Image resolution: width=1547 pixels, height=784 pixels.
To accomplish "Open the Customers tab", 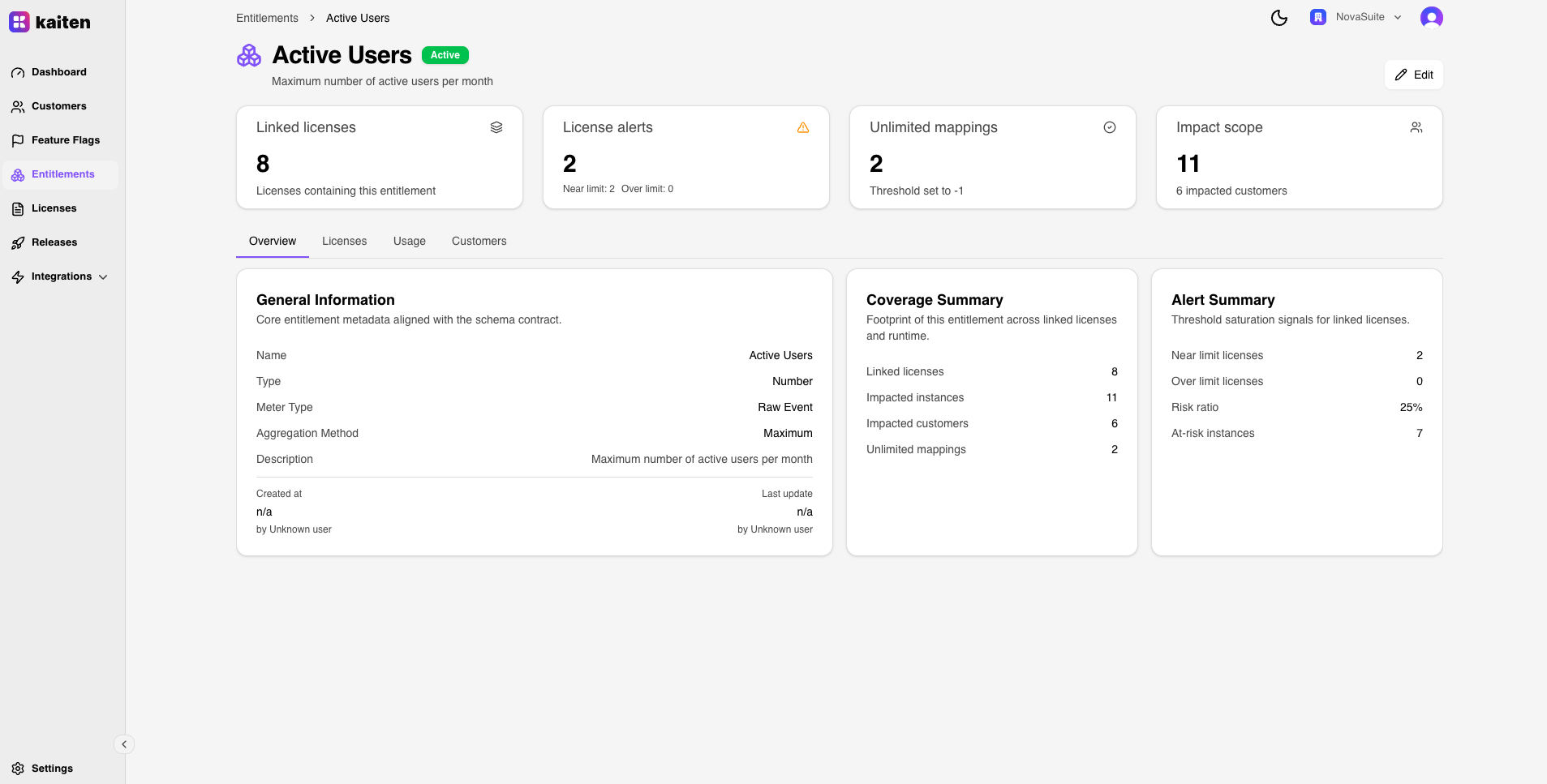I will [x=479, y=241].
